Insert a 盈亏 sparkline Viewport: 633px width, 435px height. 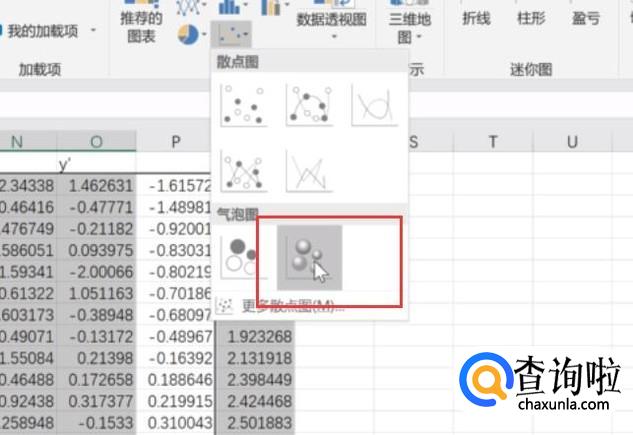587,19
